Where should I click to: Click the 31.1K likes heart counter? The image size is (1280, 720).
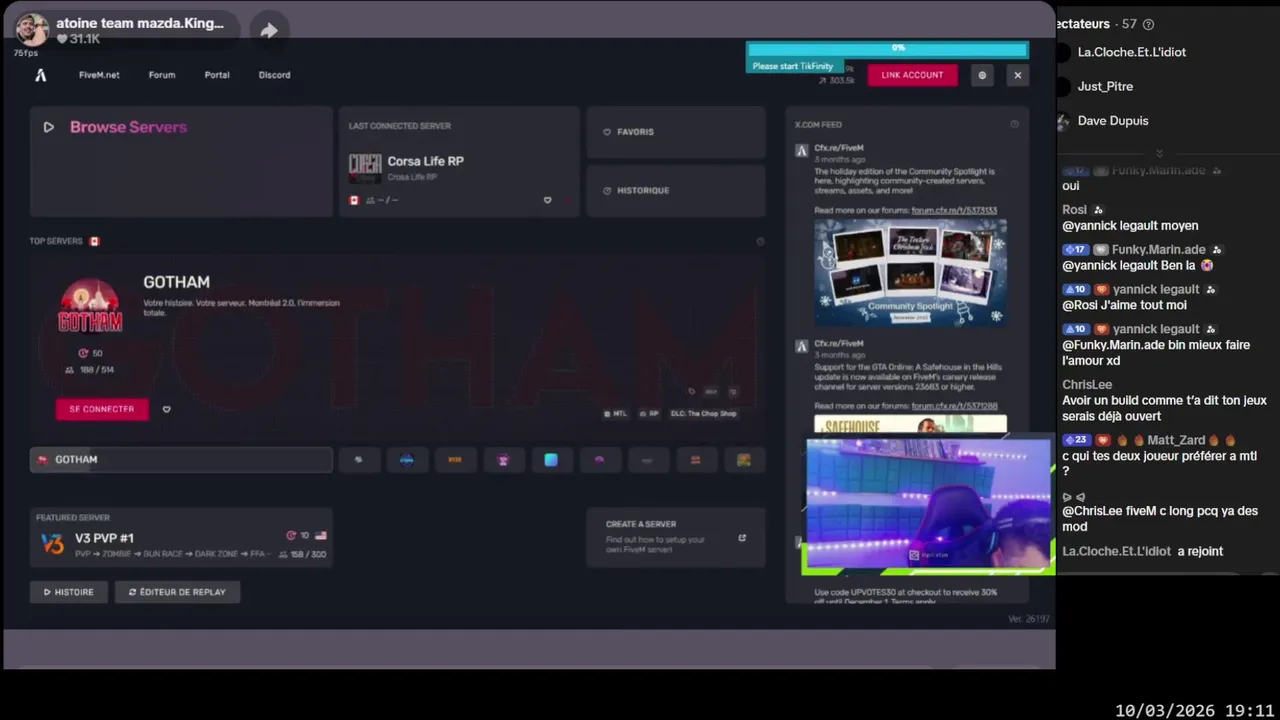(x=78, y=39)
